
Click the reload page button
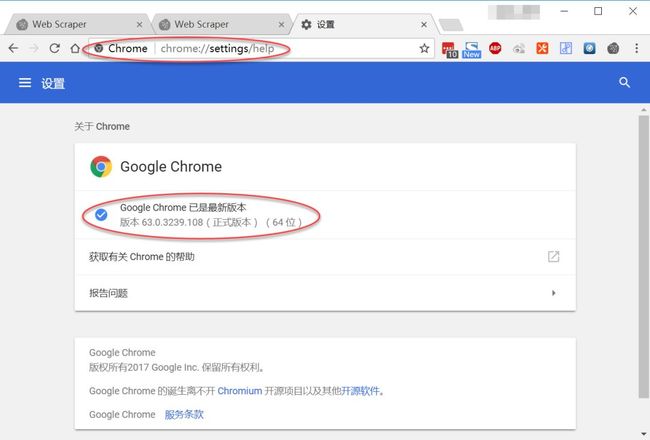tap(54, 49)
